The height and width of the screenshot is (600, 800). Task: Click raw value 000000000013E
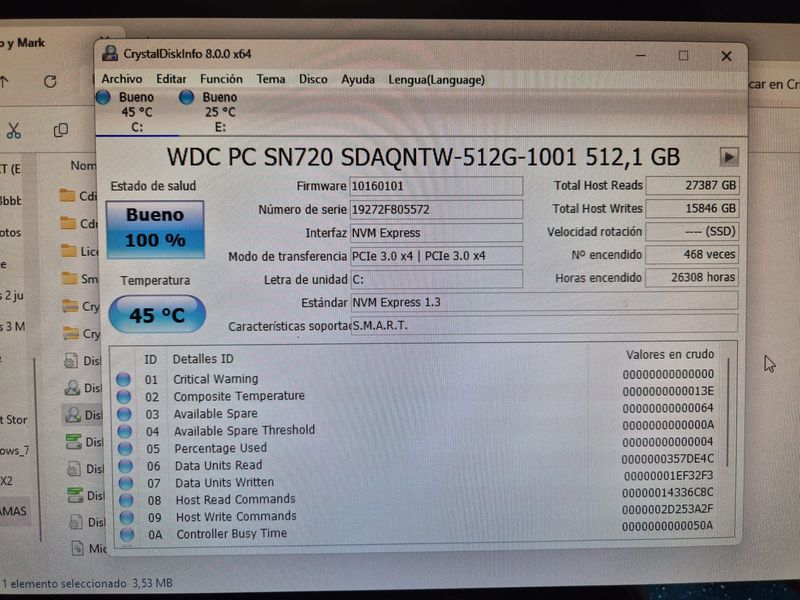click(668, 391)
